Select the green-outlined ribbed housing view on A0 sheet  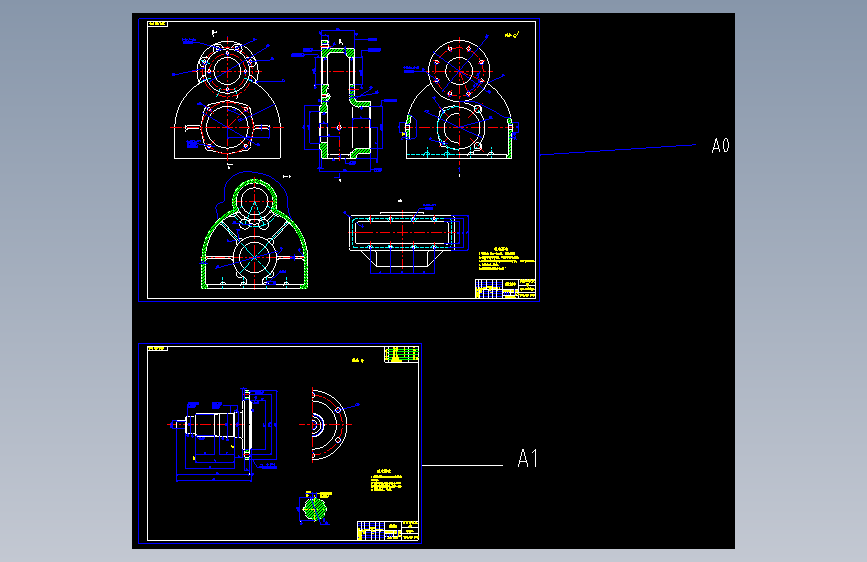pyautogui.click(x=254, y=231)
